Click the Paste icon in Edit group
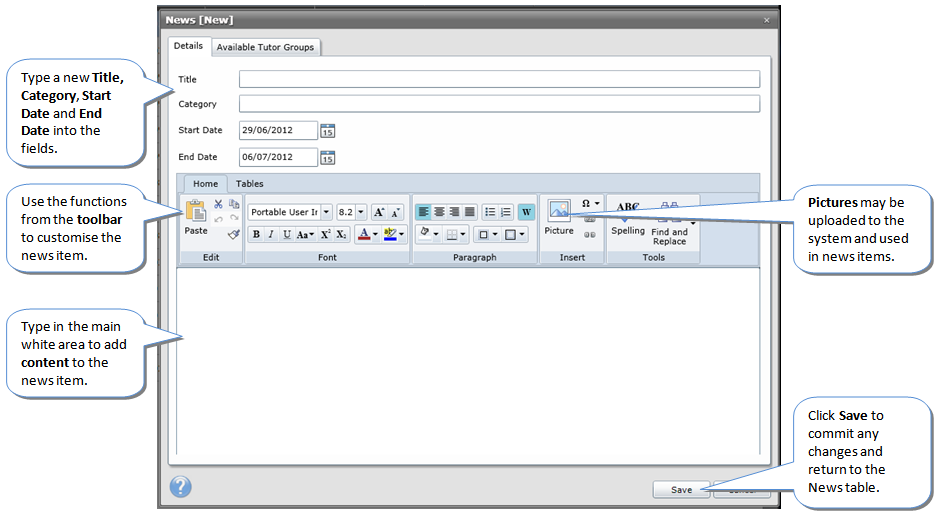 click(x=195, y=213)
